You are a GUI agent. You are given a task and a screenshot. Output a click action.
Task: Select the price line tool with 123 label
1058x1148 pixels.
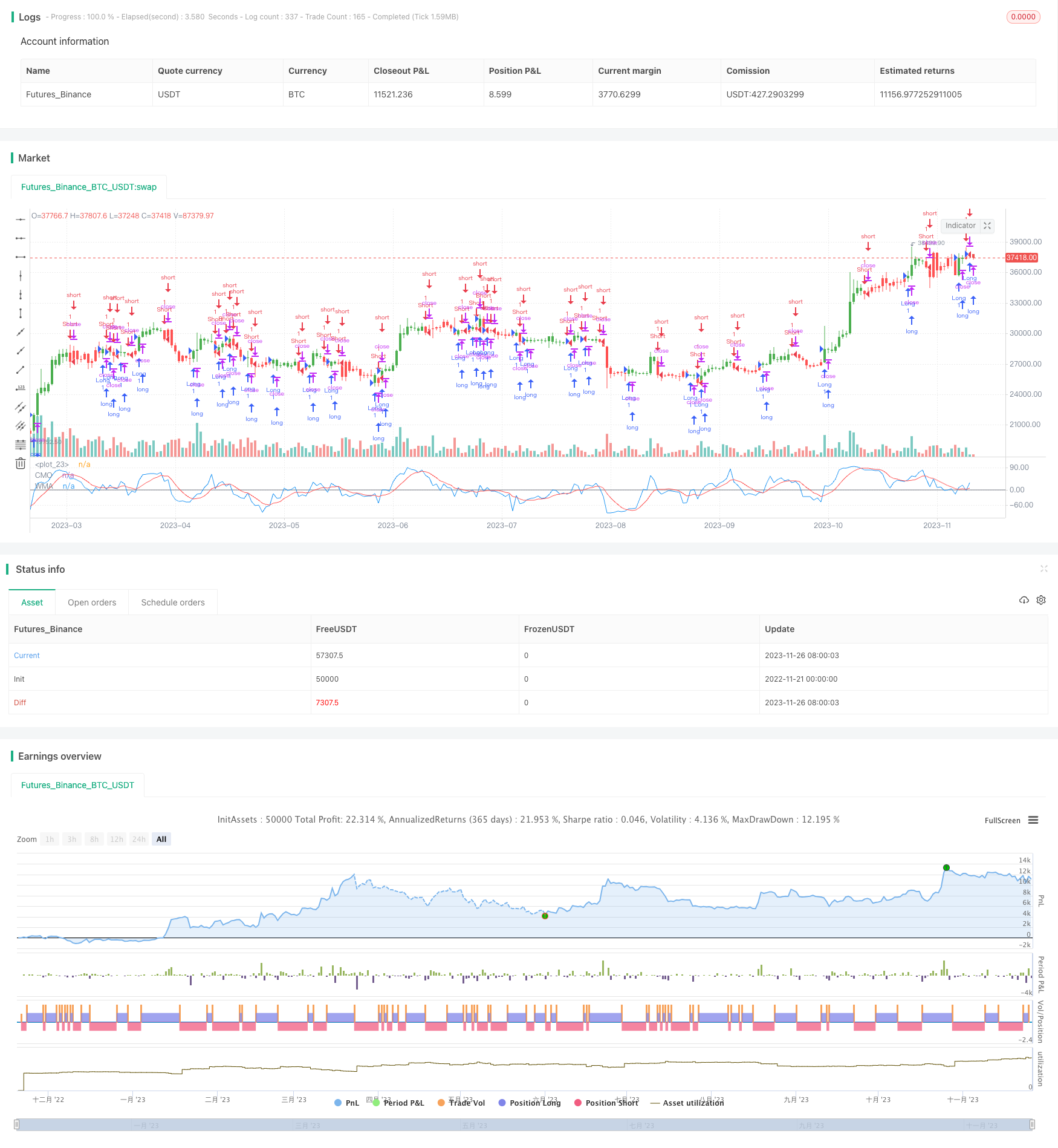[x=21, y=388]
